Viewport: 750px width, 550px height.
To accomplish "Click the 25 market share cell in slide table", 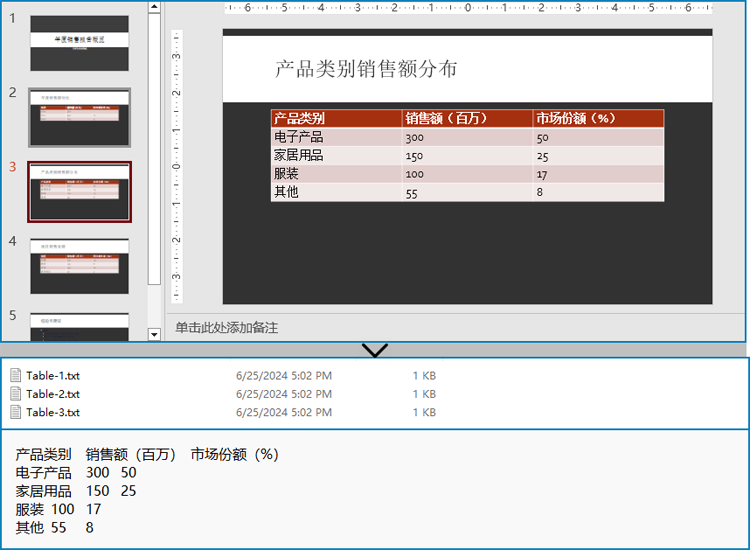I will 598,155.
